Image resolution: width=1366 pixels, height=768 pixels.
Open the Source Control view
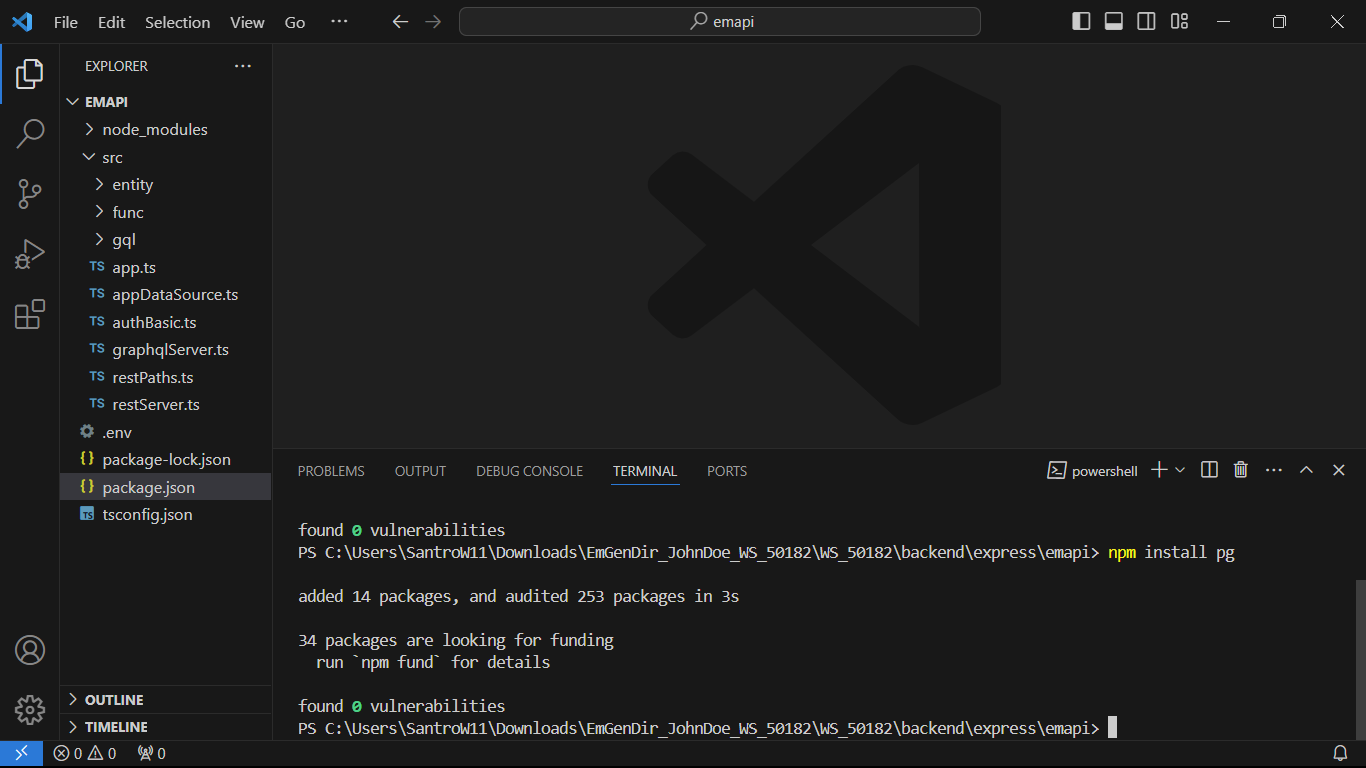30,193
